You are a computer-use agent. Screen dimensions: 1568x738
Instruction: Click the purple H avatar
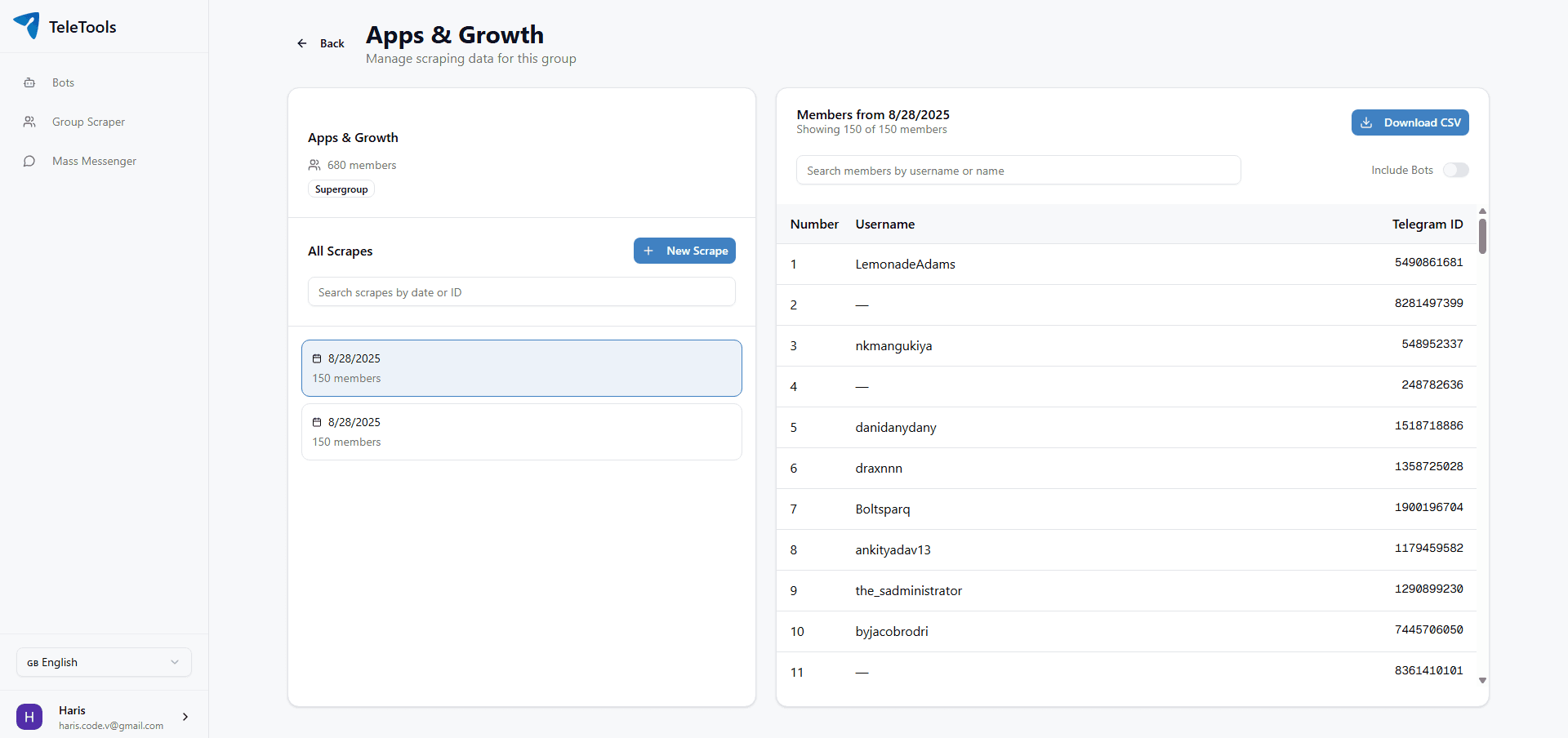point(29,717)
